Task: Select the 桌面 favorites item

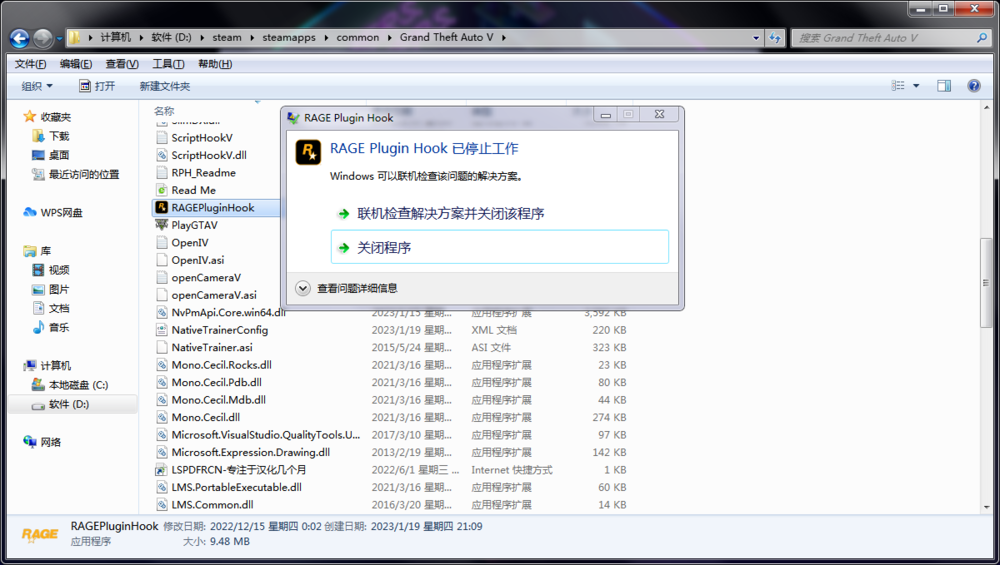Action: coord(59,155)
